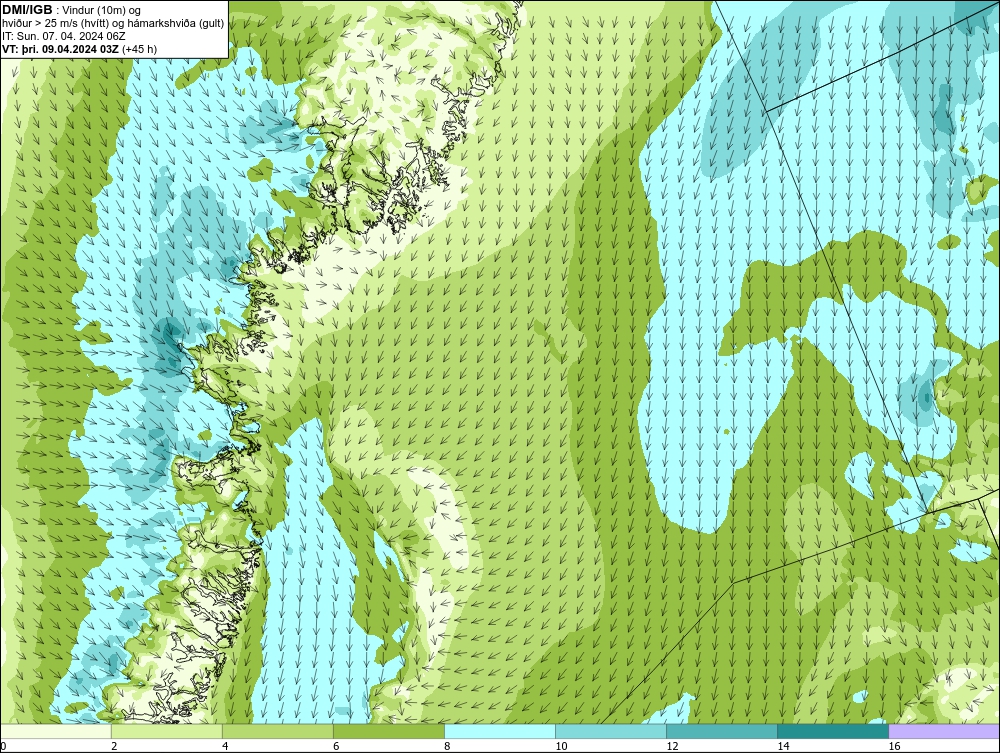Screen dimensions: 1000x753
Task: Click the "16" legend scale label
Action: point(893,746)
